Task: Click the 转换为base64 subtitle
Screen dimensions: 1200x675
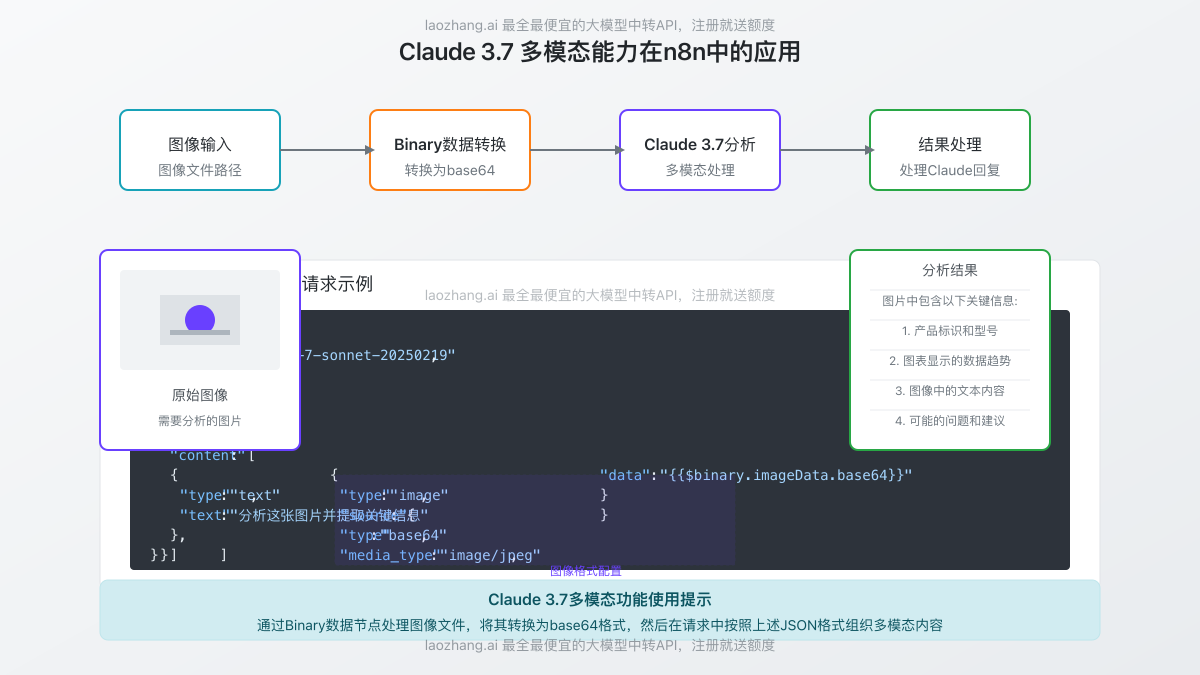Action: tap(450, 170)
